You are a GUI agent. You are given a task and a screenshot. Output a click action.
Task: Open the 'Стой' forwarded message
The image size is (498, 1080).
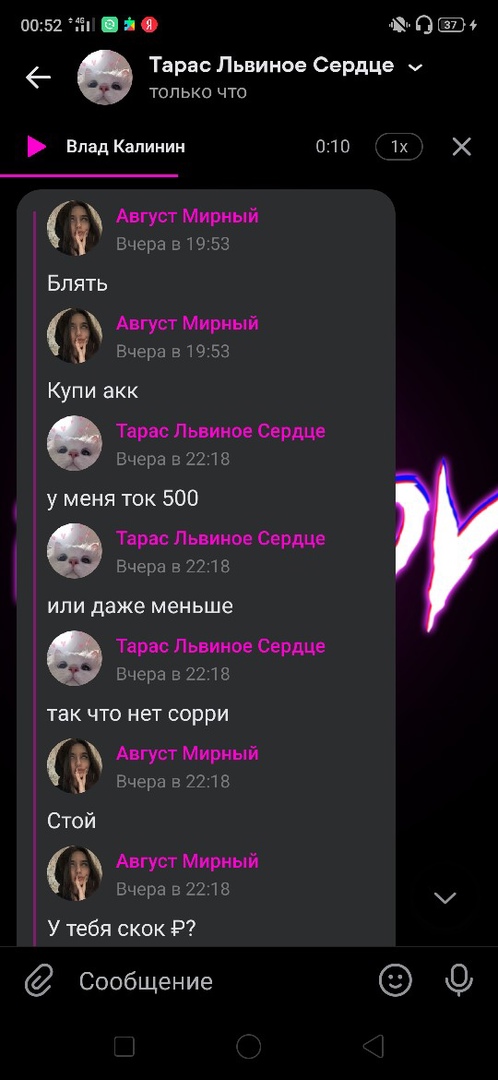click(72, 821)
